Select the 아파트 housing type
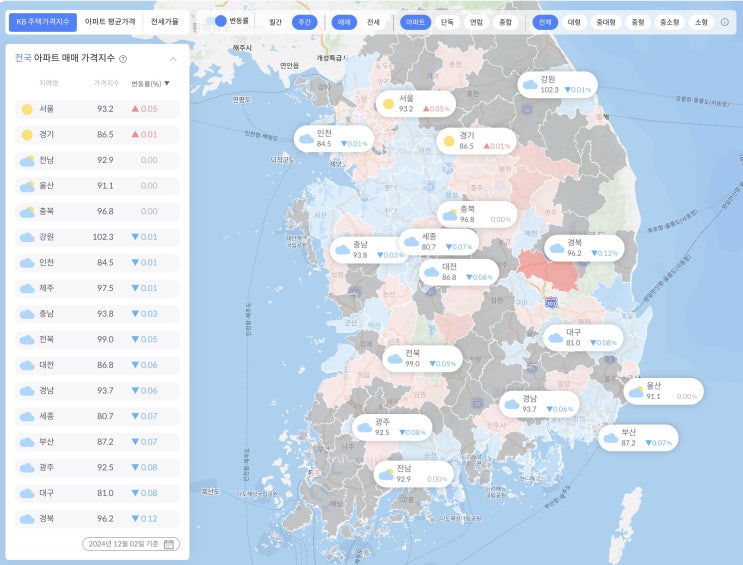 click(416, 22)
